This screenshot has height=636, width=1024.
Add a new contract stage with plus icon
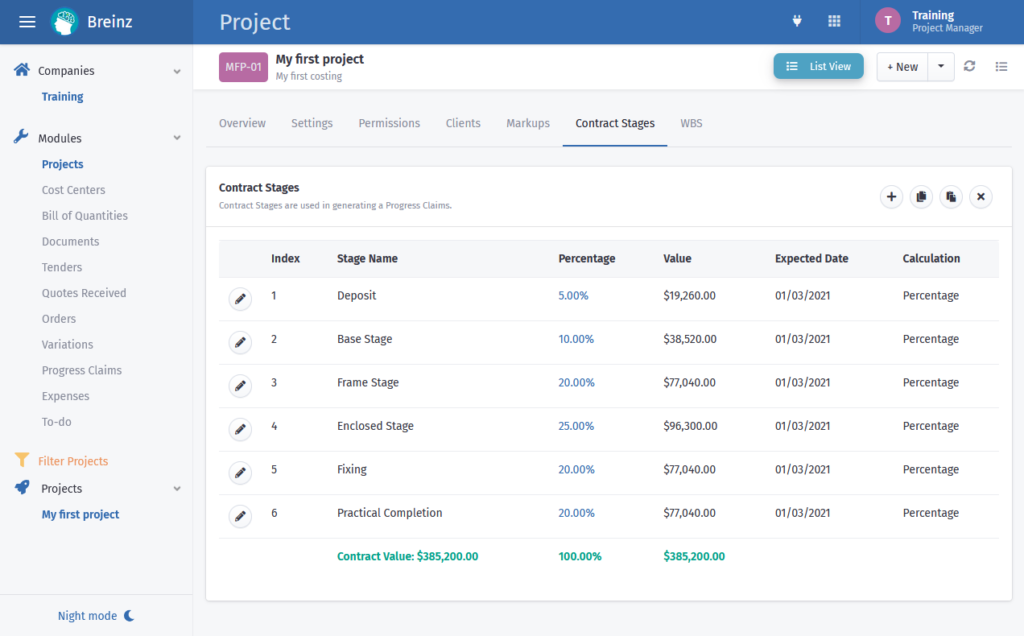(x=891, y=197)
